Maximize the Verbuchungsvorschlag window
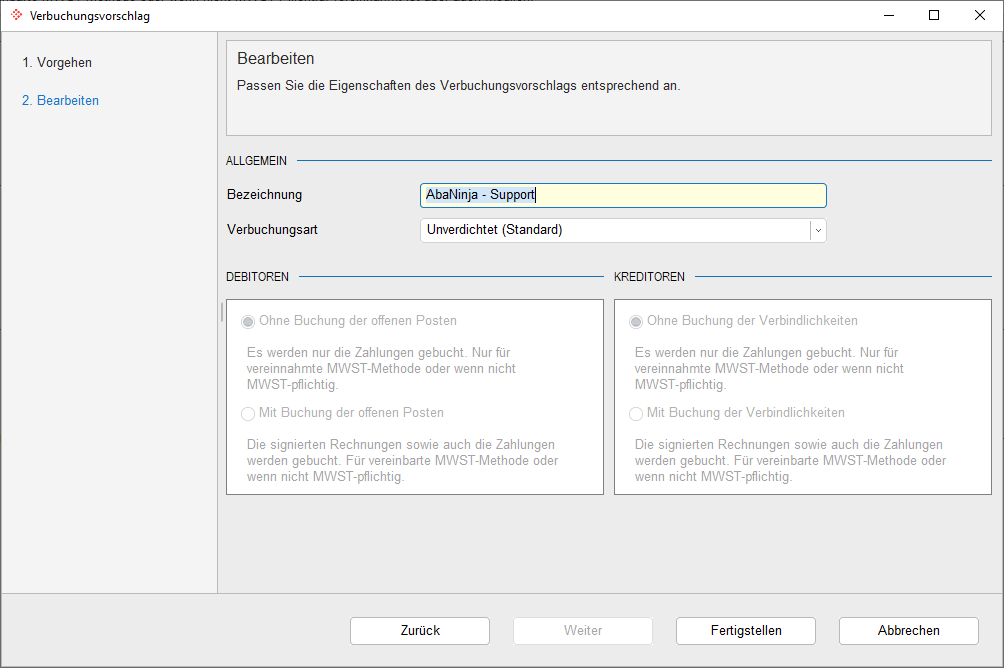This screenshot has width=1004, height=668. pyautogui.click(x=934, y=15)
